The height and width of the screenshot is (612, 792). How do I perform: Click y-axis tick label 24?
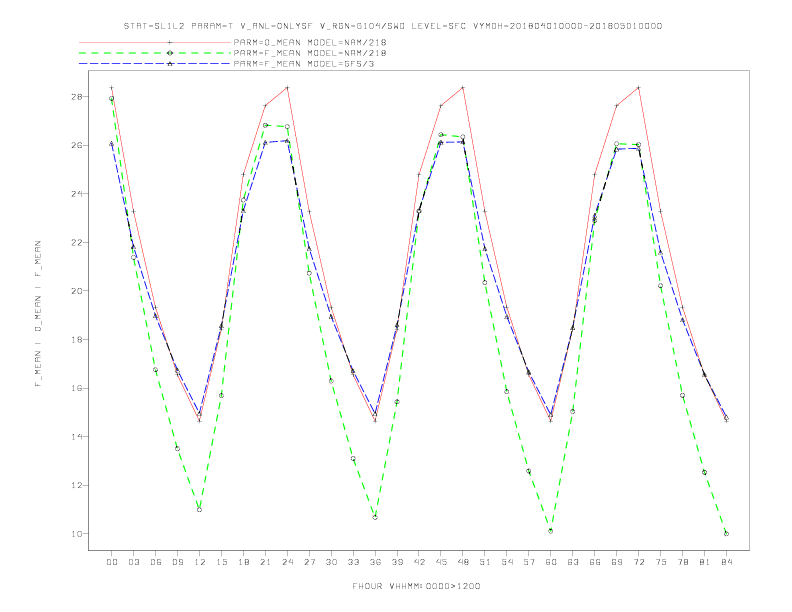click(77, 193)
